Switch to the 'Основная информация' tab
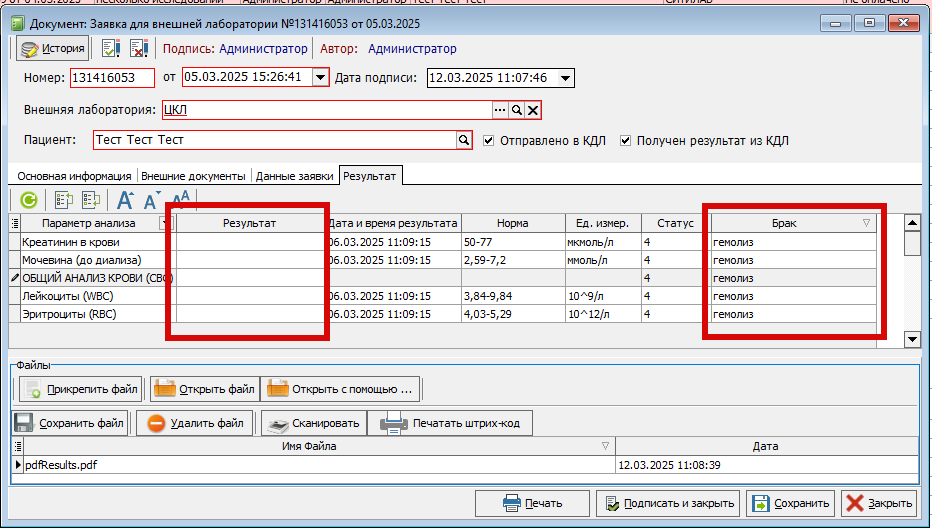Viewport: 932px width, 528px height. pos(74,176)
